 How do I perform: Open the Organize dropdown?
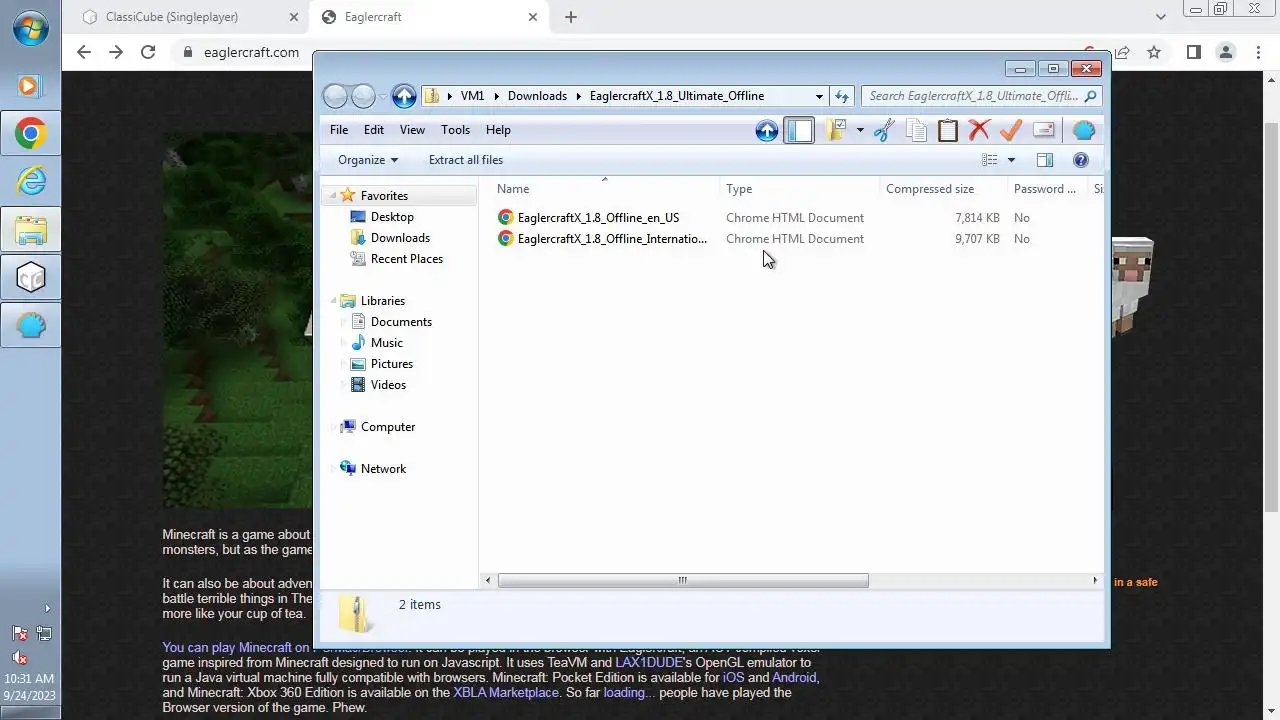tap(367, 160)
